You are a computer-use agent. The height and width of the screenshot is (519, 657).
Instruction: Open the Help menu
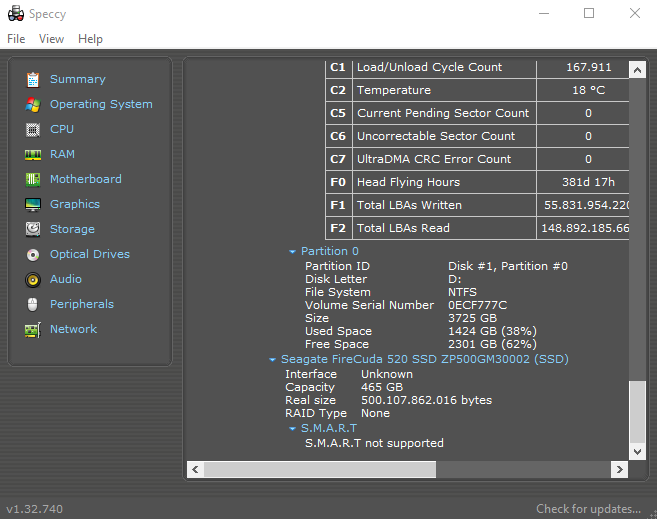tap(90, 39)
